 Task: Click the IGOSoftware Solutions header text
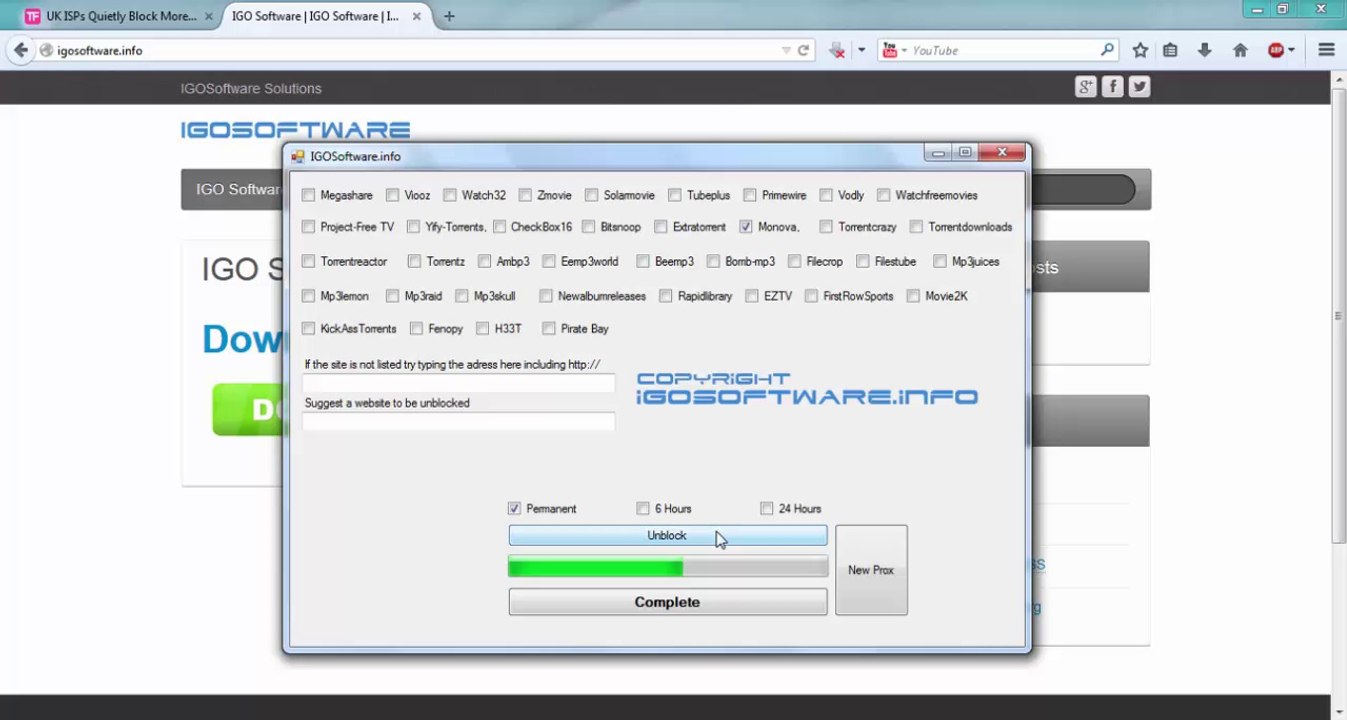251,88
